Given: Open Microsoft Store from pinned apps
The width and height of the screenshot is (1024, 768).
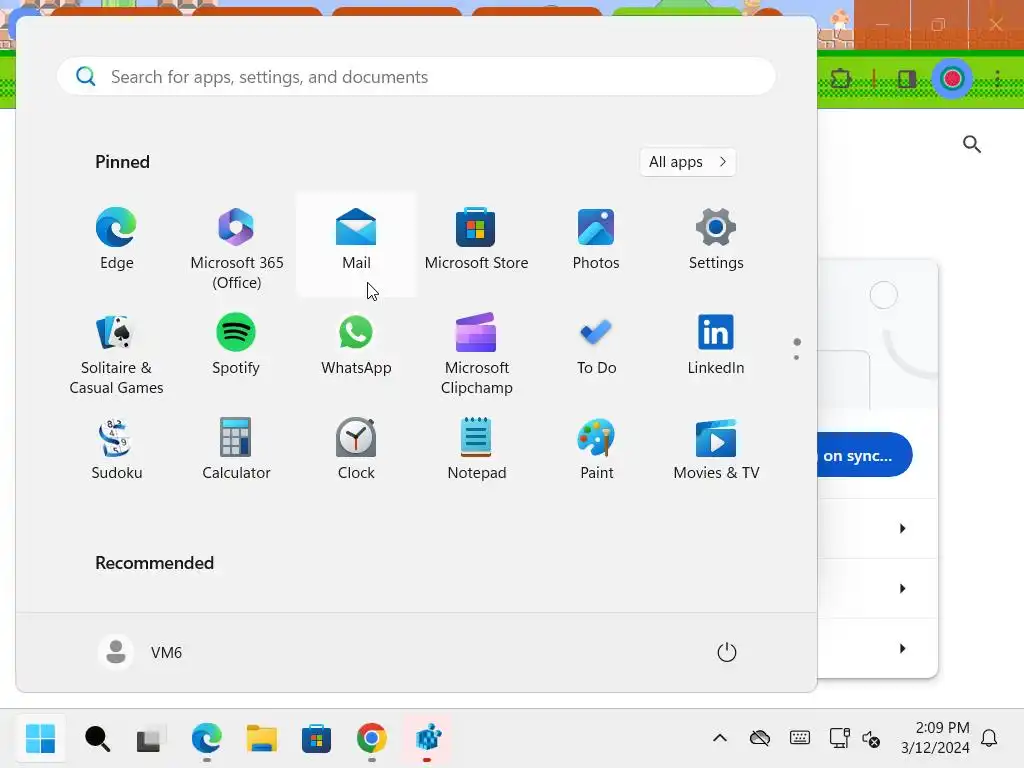Looking at the screenshot, I should click(x=476, y=239).
